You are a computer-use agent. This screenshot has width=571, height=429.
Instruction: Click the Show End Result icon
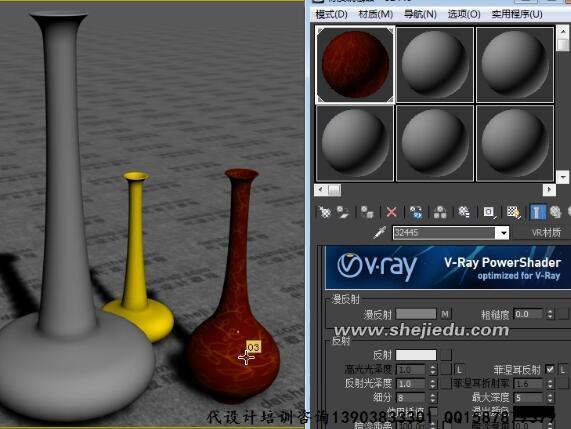[x=537, y=212]
